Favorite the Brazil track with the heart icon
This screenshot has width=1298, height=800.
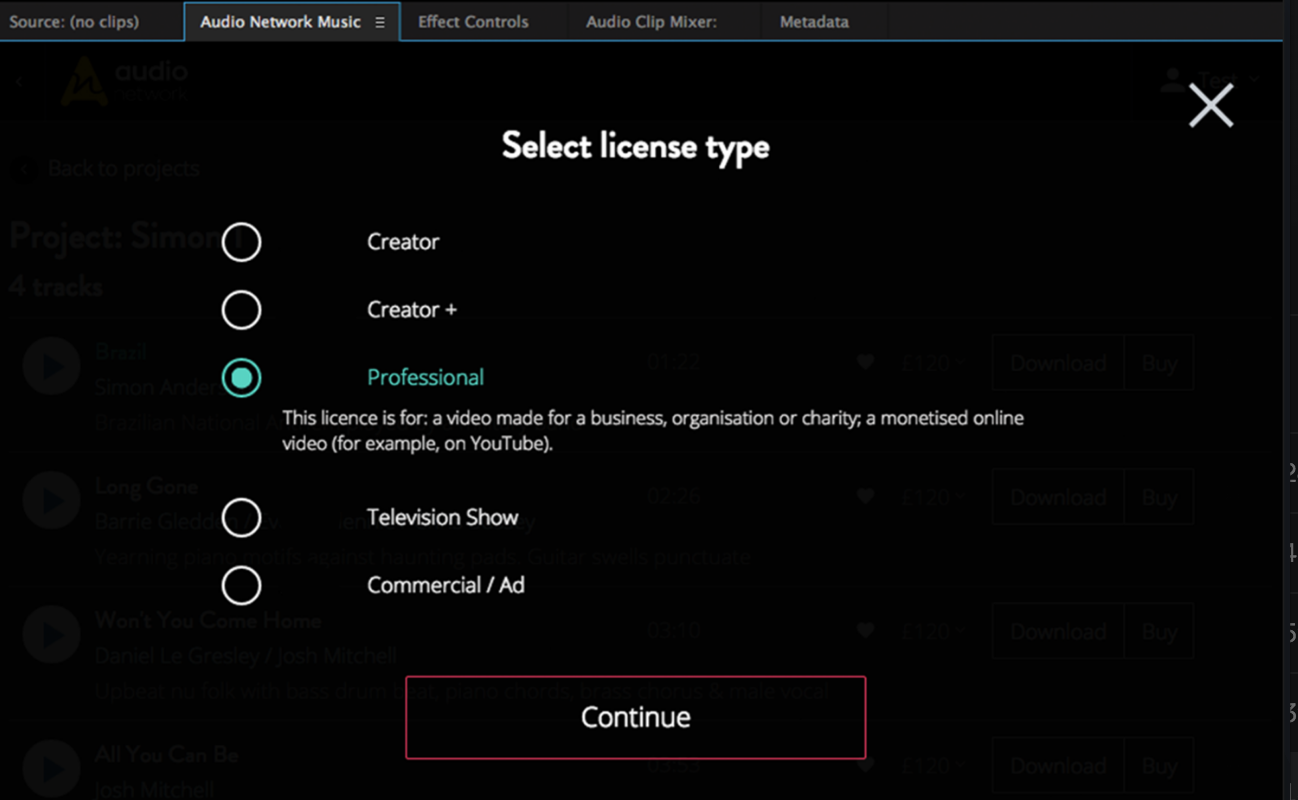click(x=864, y=363)
